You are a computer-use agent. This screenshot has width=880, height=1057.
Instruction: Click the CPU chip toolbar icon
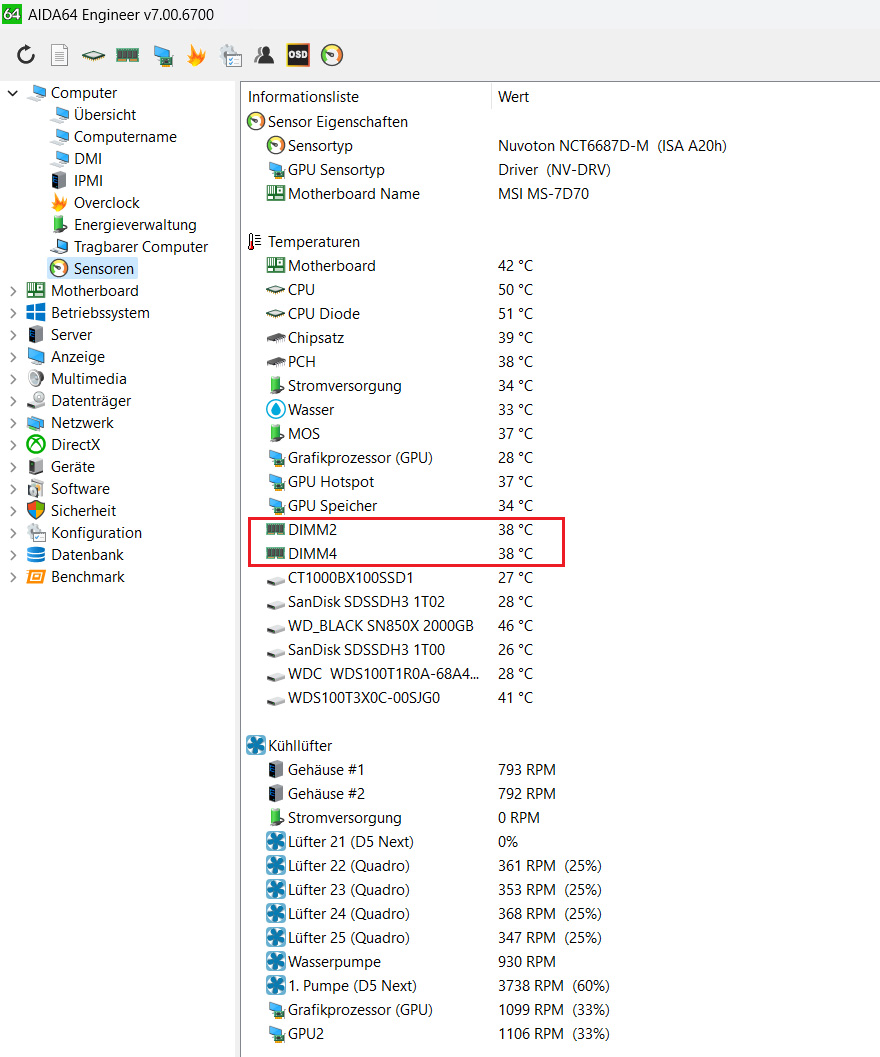coord(93,55)
